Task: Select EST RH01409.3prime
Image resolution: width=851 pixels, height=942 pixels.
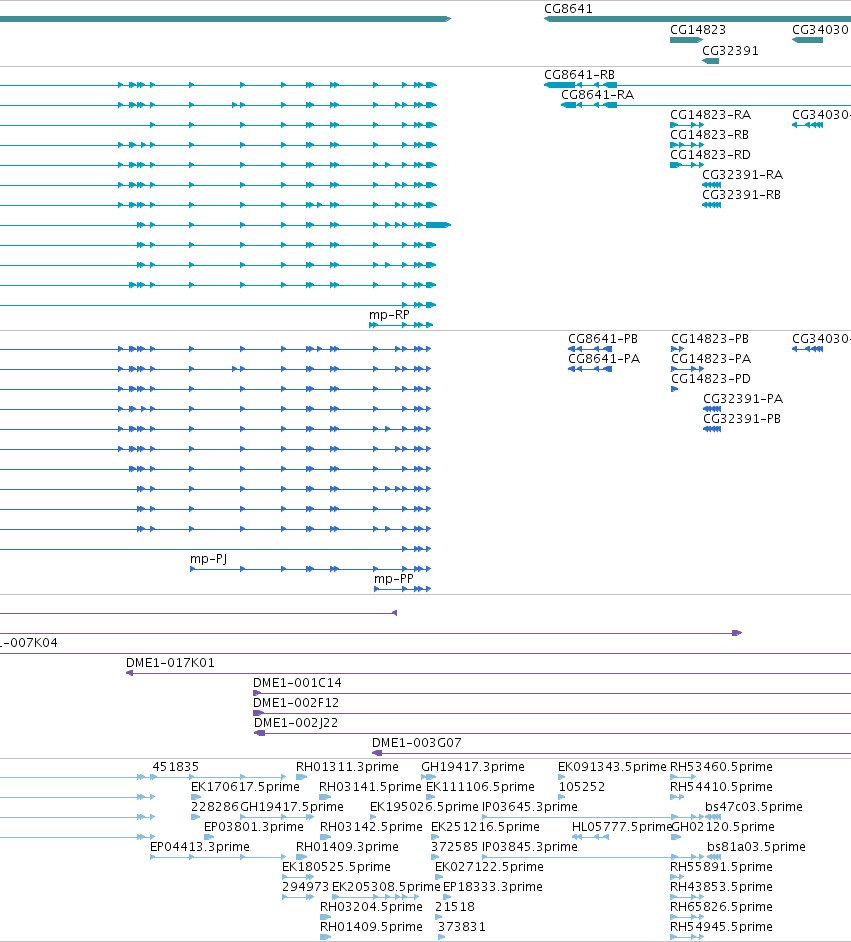Action: (x=347, y=847)
